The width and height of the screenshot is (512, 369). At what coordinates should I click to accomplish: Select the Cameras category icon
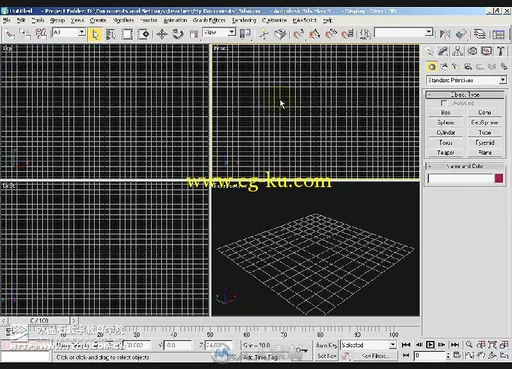tap(468, 67)
